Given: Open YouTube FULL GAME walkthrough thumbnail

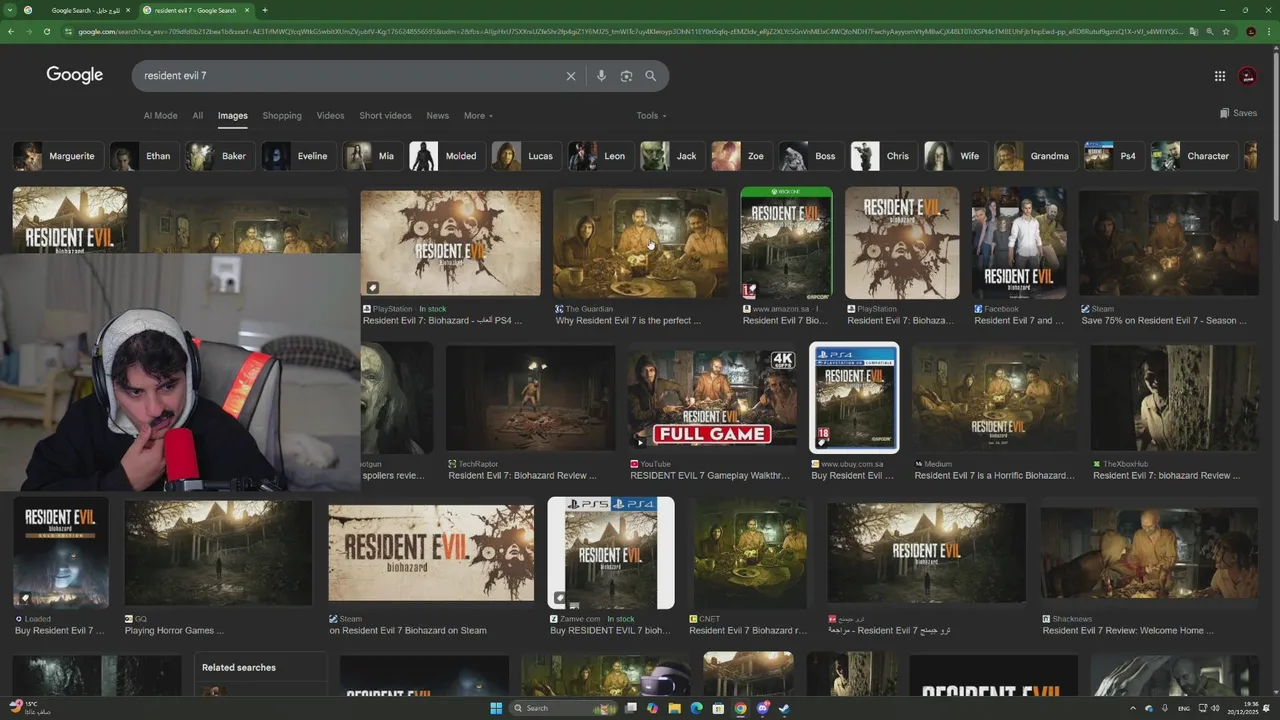Looking at the screenshot, I should point(712,397).
